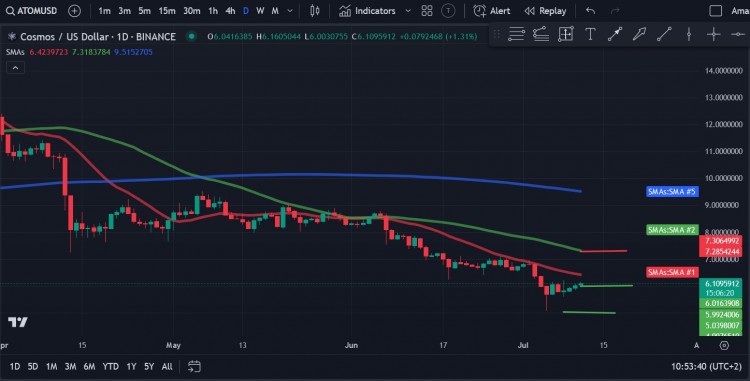
Task: Select the Vertical Line tool
Action: click(689, 34)
